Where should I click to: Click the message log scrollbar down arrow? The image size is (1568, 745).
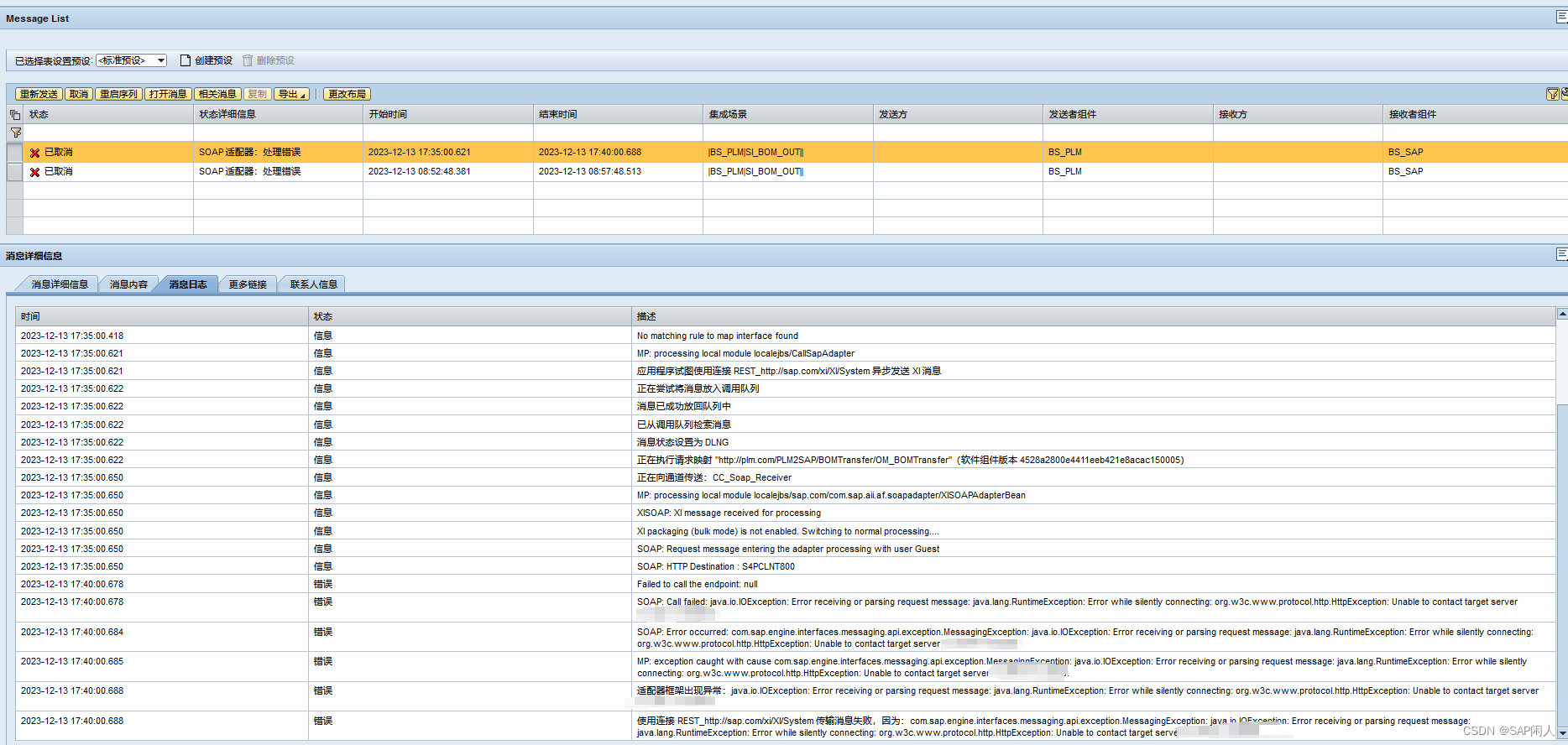click(1562, 732)
